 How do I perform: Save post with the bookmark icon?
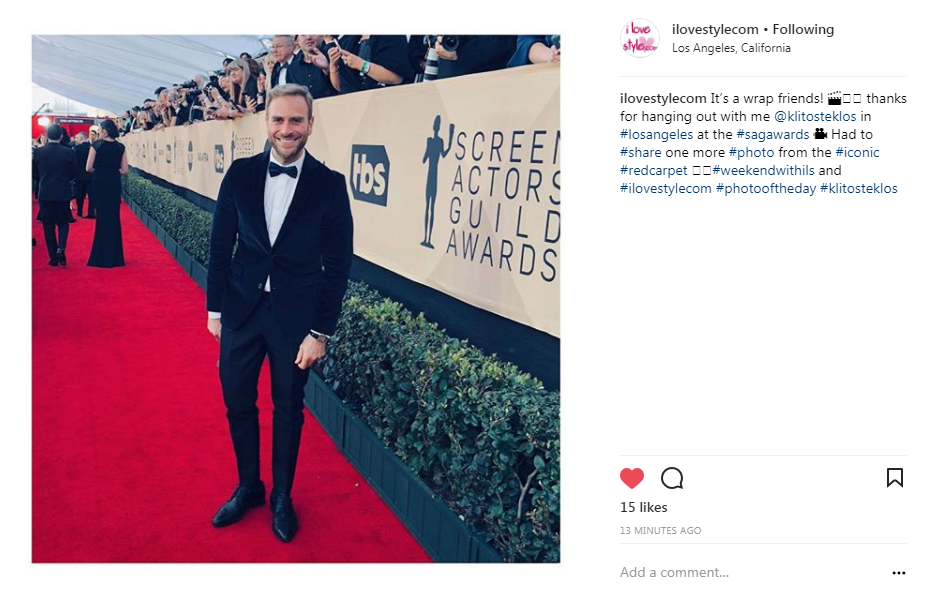point(894,478)
